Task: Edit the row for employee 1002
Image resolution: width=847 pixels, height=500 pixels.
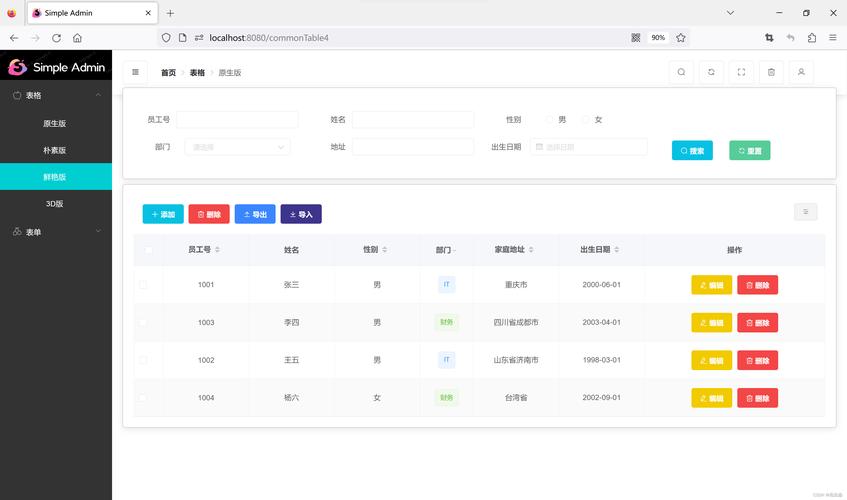Action: click(711, 360)
